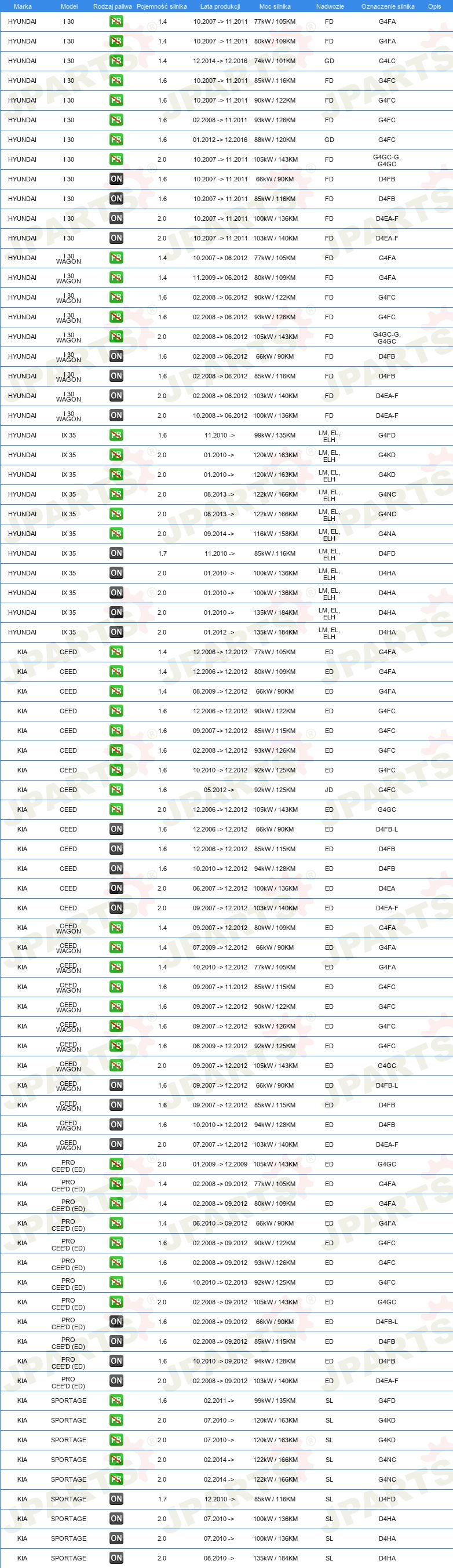
Task: Select production years 06.2009 -> 12.2012
Action: coord(220,1046)
